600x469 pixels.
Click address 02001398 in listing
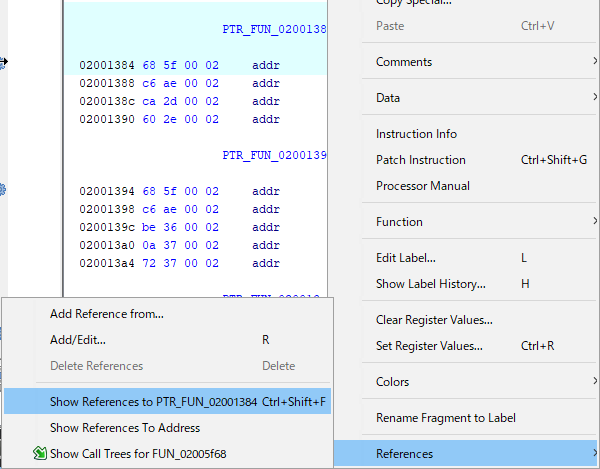coord(107,209)
